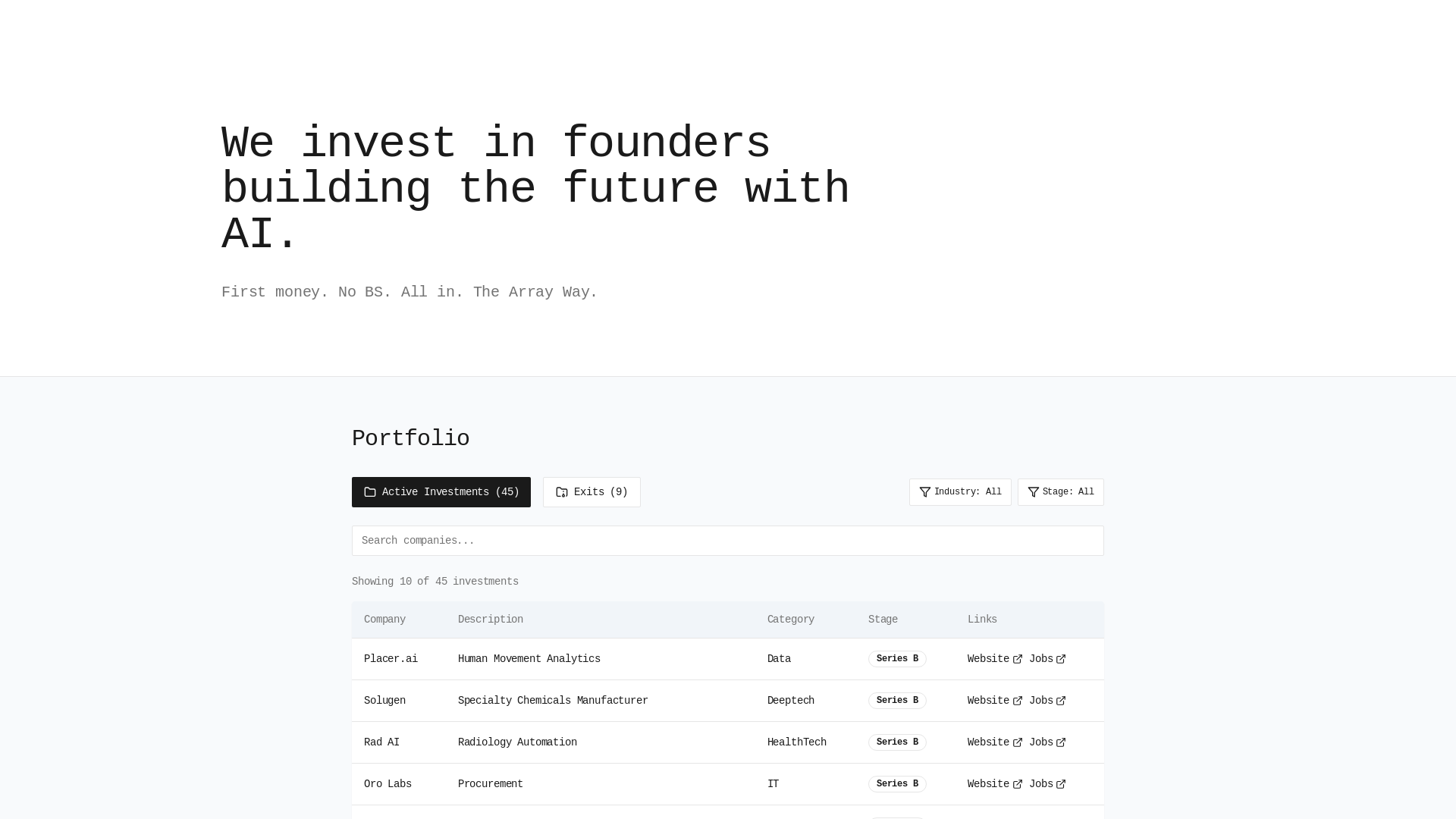Switch to the Active Investments (45) tab
The image size is (1456, 819).
tap(441, 492)
